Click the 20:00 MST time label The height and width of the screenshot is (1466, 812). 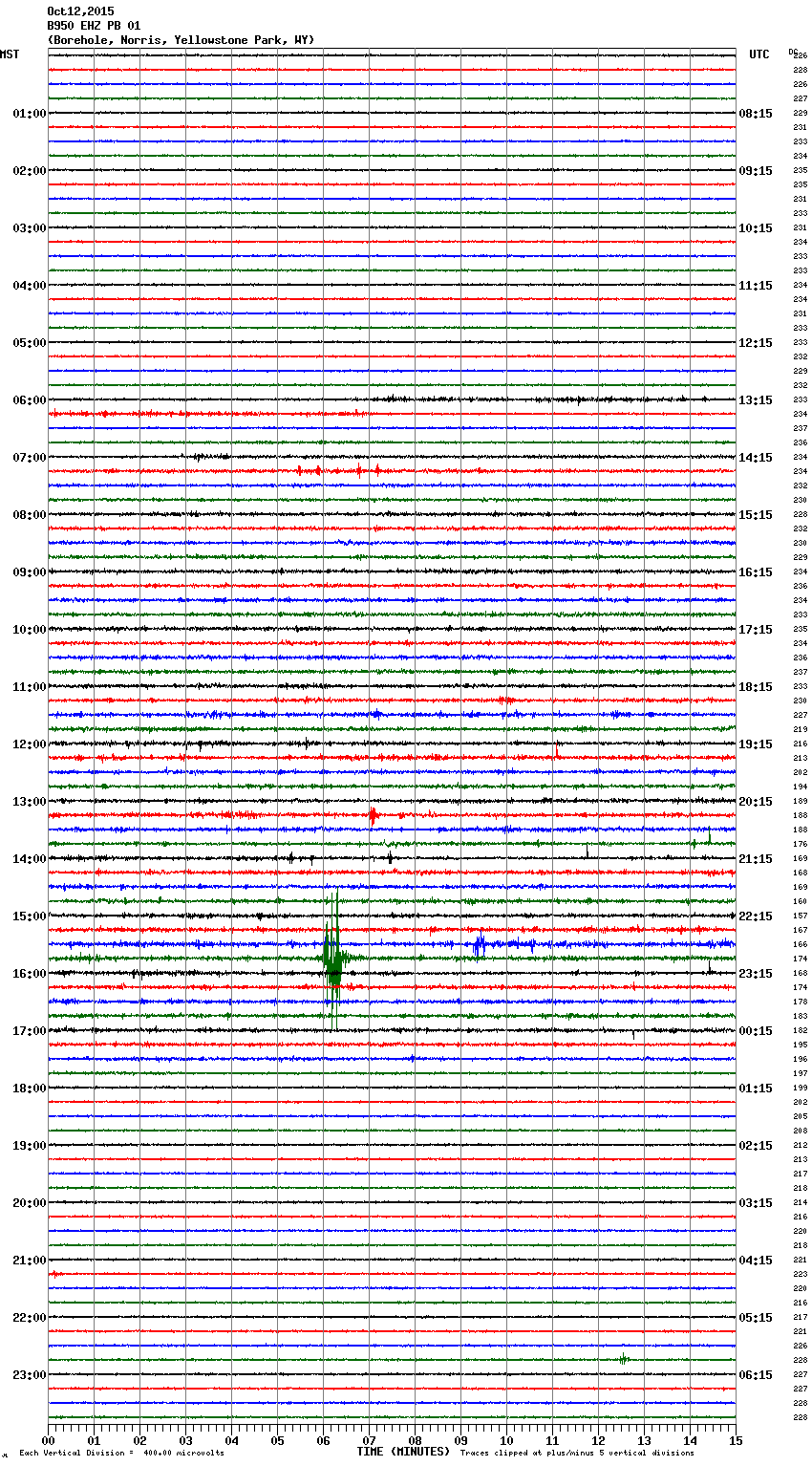(x=29, y=1203)
